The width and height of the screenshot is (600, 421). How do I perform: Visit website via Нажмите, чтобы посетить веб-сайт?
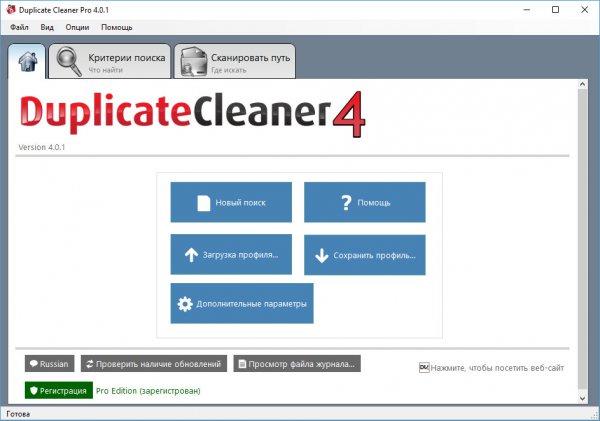[497, 368]
